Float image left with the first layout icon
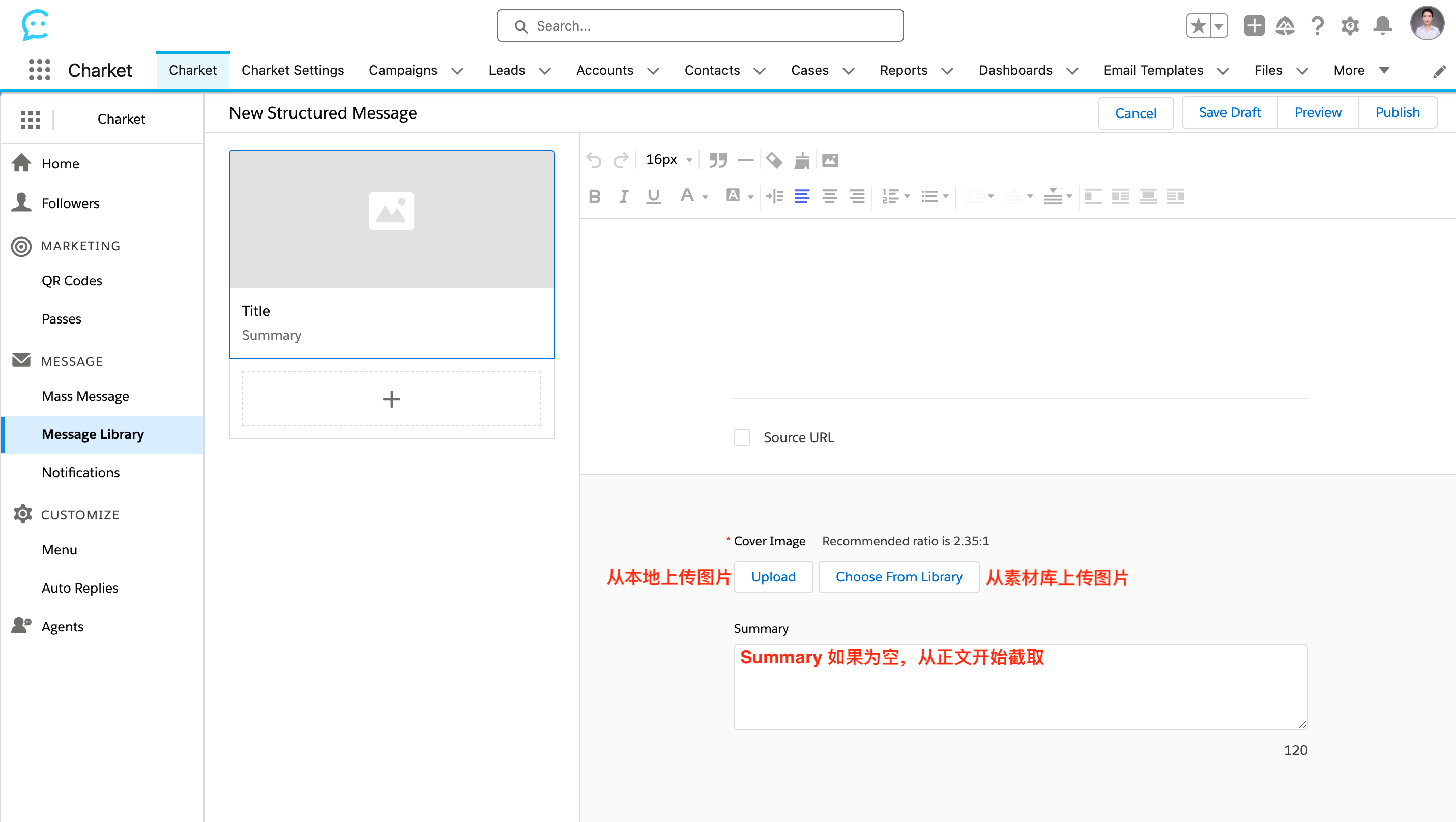 point(1093,196)
